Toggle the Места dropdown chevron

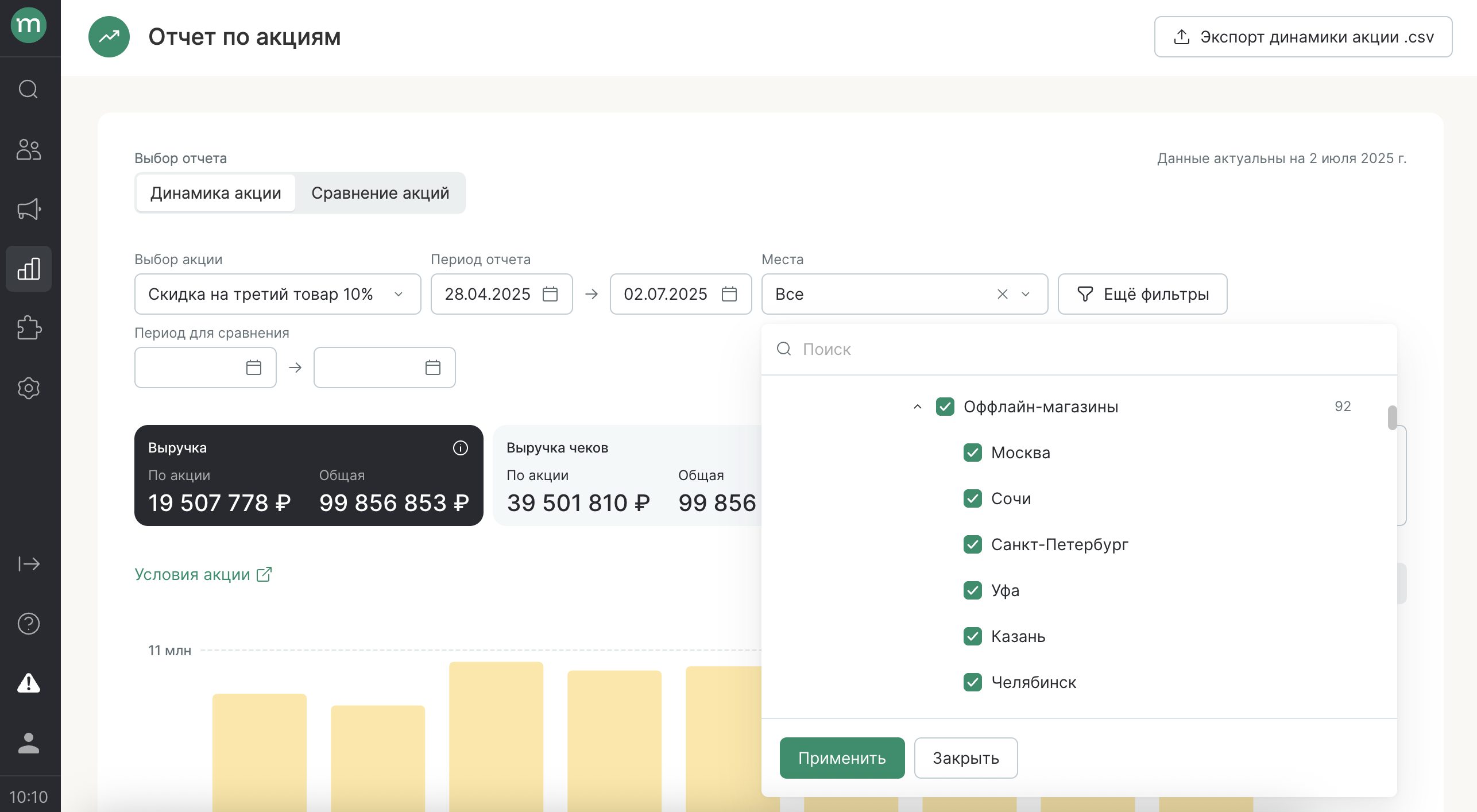pos(1026,294)
